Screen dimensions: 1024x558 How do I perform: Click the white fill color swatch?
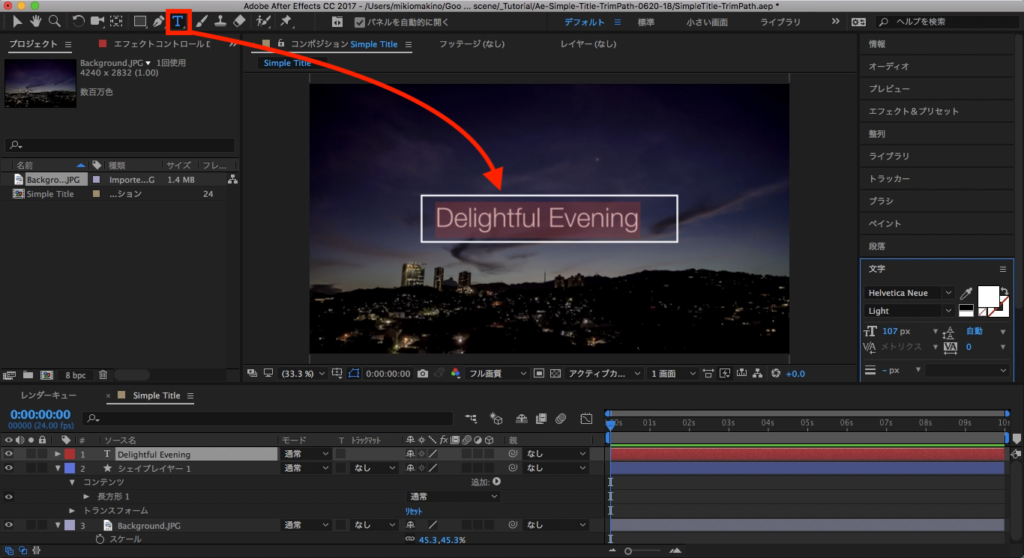coord(988,296)
